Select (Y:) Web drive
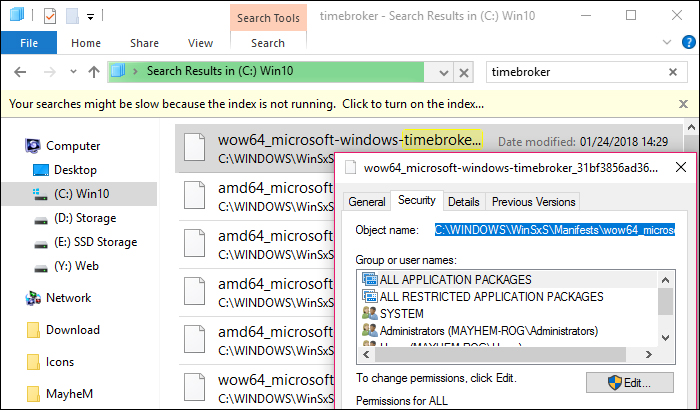The image size is (700, 410). click(76, 266)
